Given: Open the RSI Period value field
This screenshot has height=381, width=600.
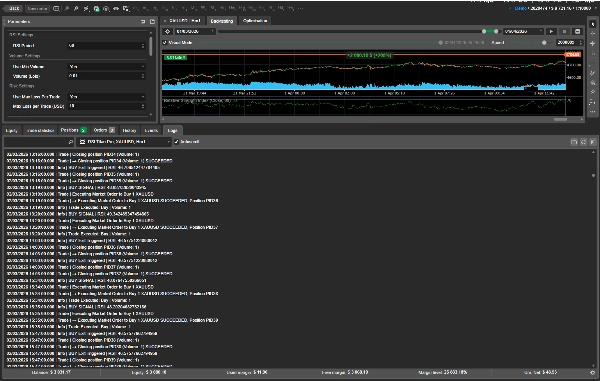Looking at the screenshot, I should click(106, 46).
